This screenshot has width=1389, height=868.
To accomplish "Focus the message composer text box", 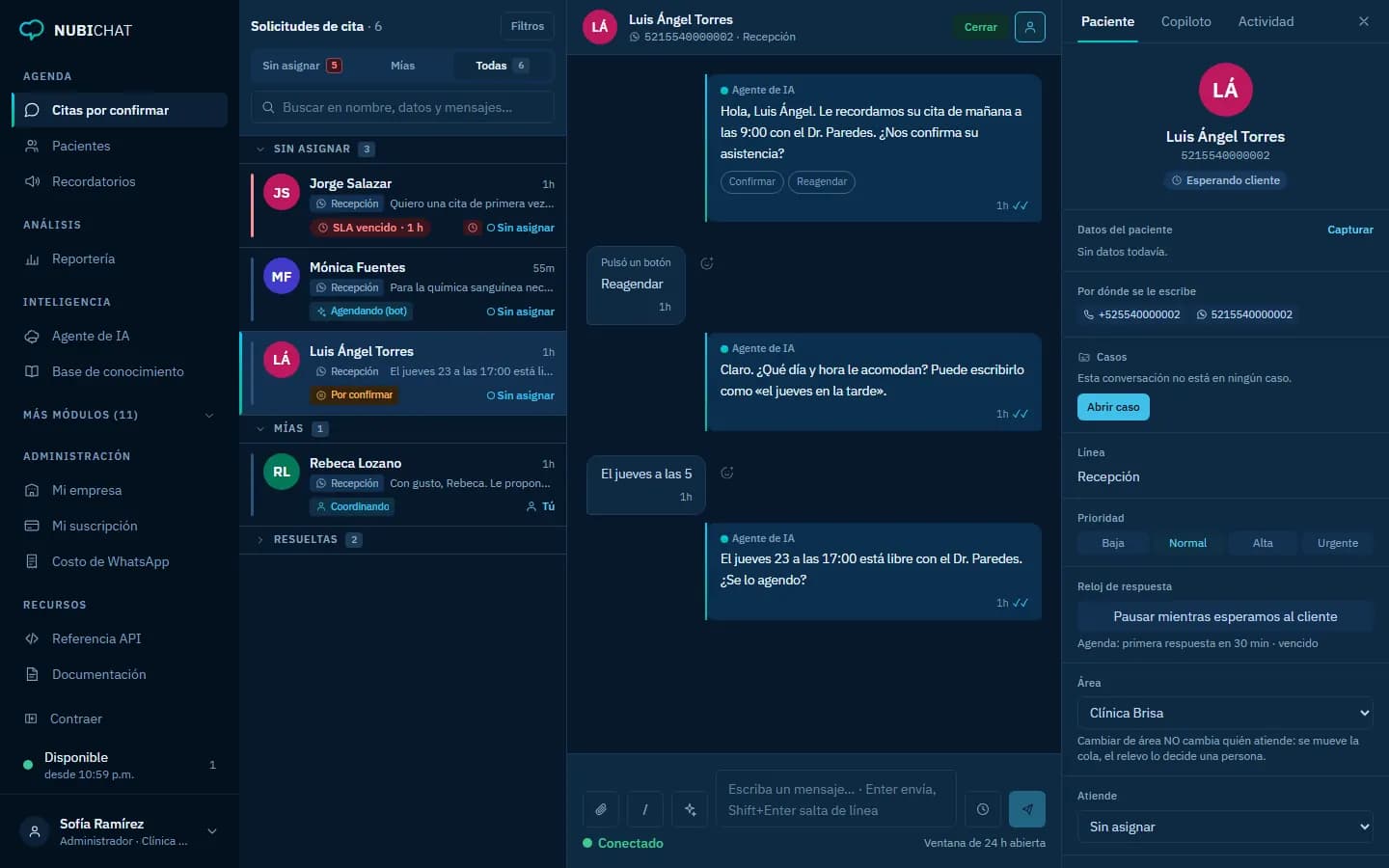I will 835,800.
